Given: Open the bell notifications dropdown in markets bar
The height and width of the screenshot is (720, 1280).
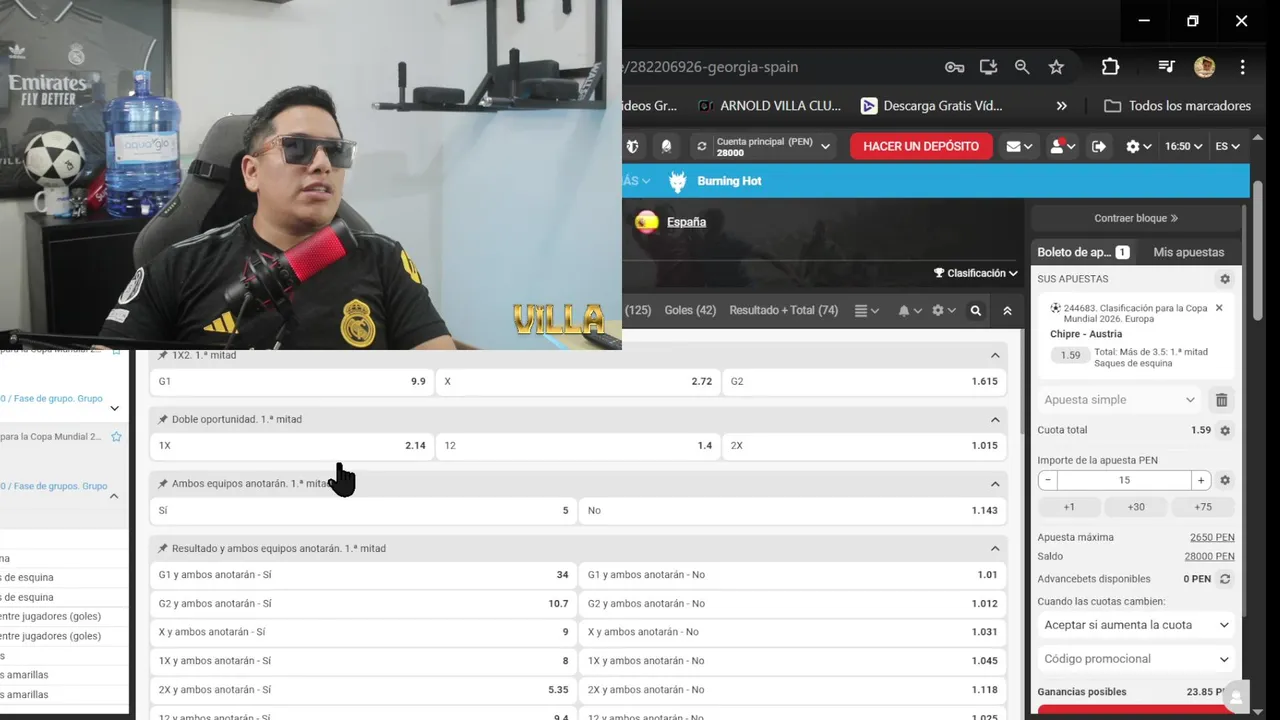Looking at the screenshot, I should click(x=910, y=311).
